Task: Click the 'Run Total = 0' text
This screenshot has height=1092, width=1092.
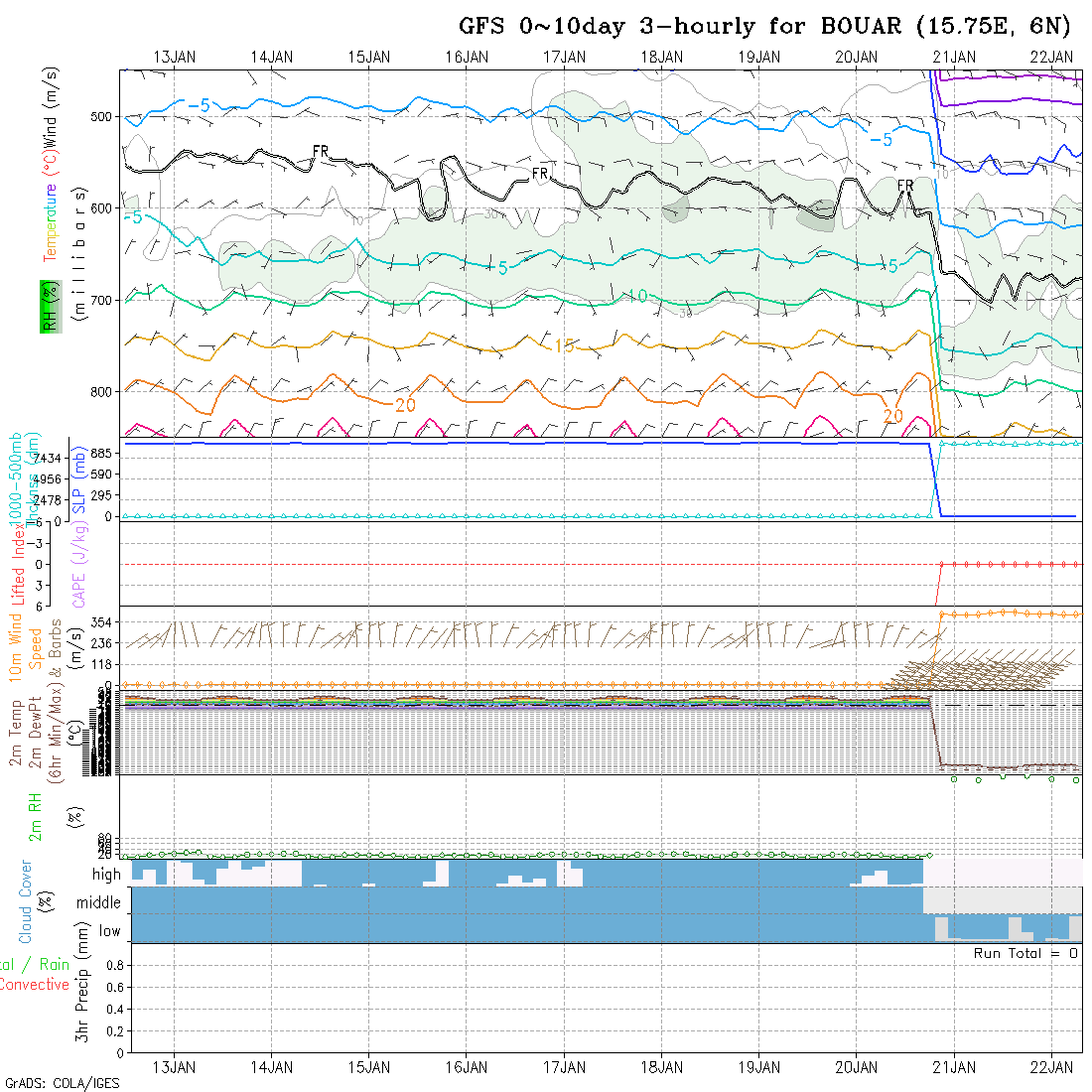Action: click(1025, 953)
